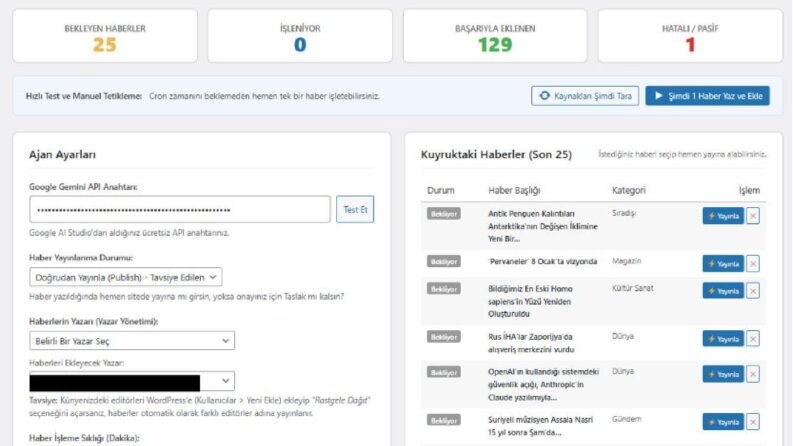Click 'Şimdi 1 Haber Yaz ve Ekle' button
The image size is (793, 446).
(707, 96)
